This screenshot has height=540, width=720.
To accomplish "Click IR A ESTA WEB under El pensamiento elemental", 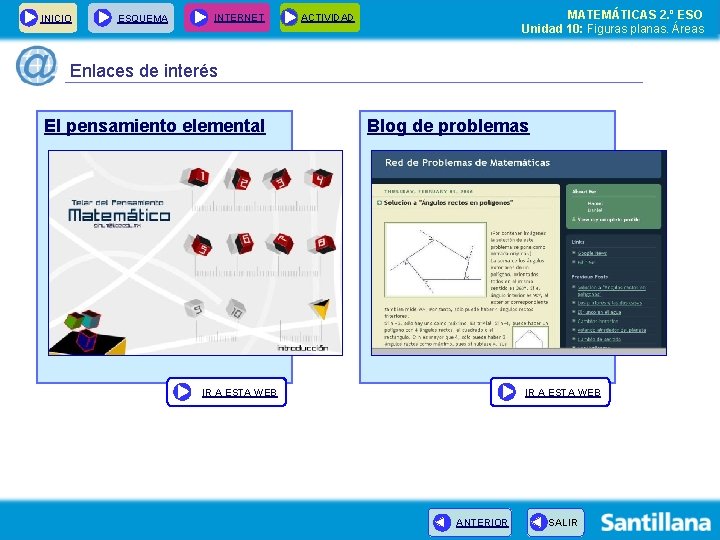I will [240, 393].
